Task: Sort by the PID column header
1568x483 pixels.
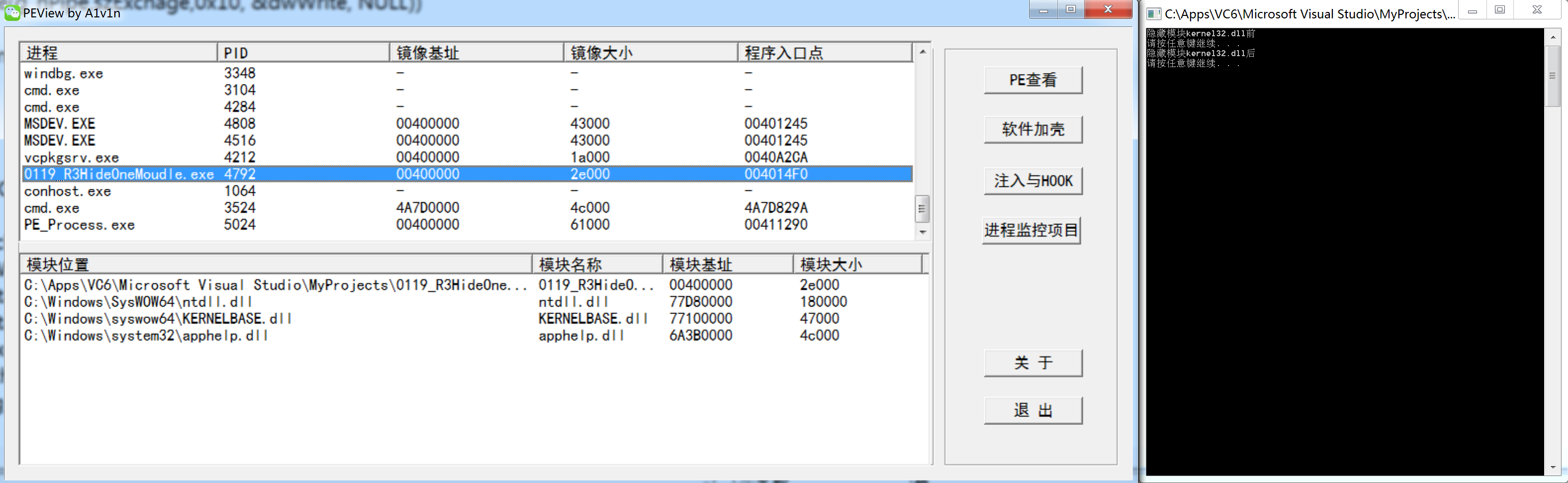Action: [x=303, y=53]
